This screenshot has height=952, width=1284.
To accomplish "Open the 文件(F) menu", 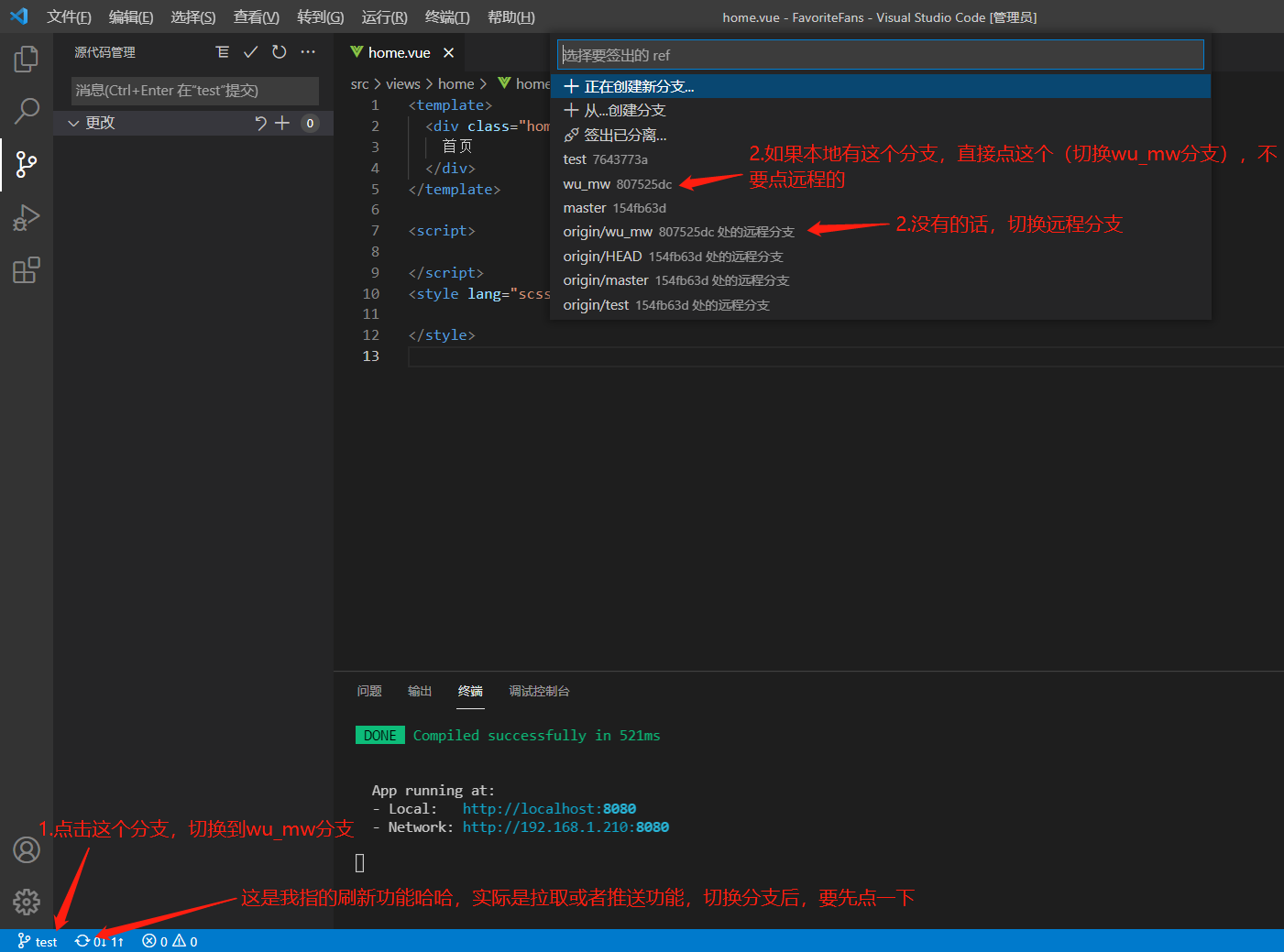I will 69,17.
